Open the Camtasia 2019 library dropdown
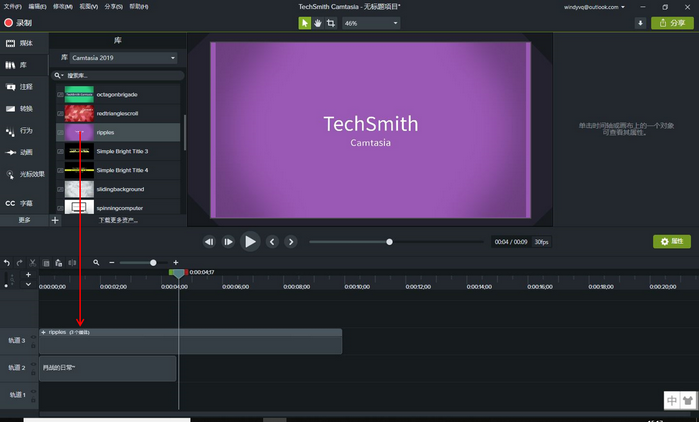 [123, 58]
